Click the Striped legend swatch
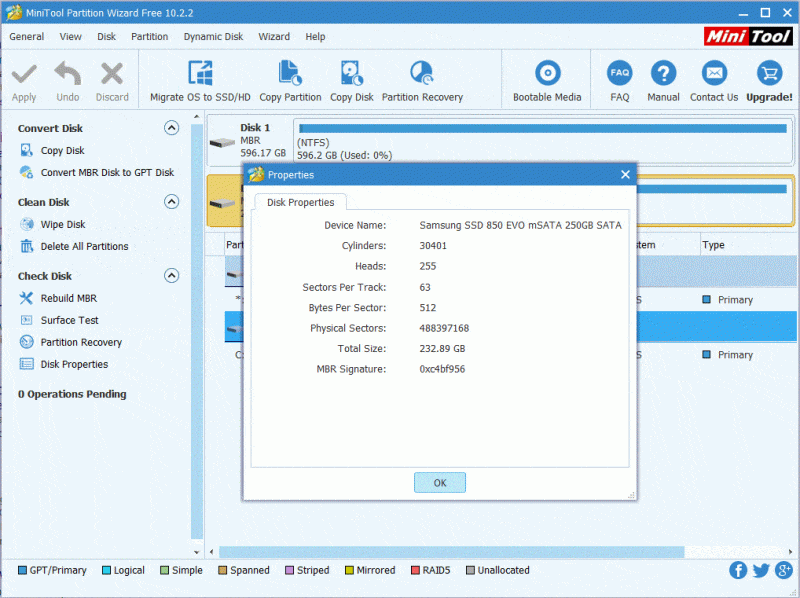Image resolution: width=800 pixels, height=598 pixels. [x=289, y=570]
